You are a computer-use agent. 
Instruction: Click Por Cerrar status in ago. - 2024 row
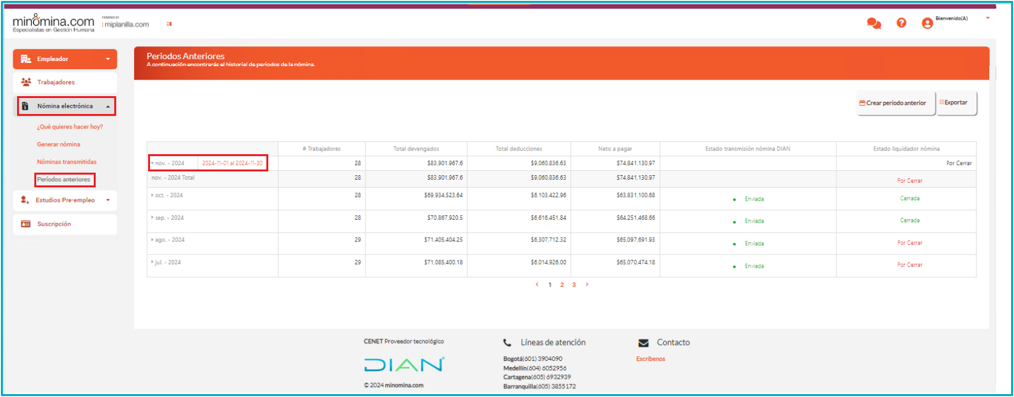909,242
